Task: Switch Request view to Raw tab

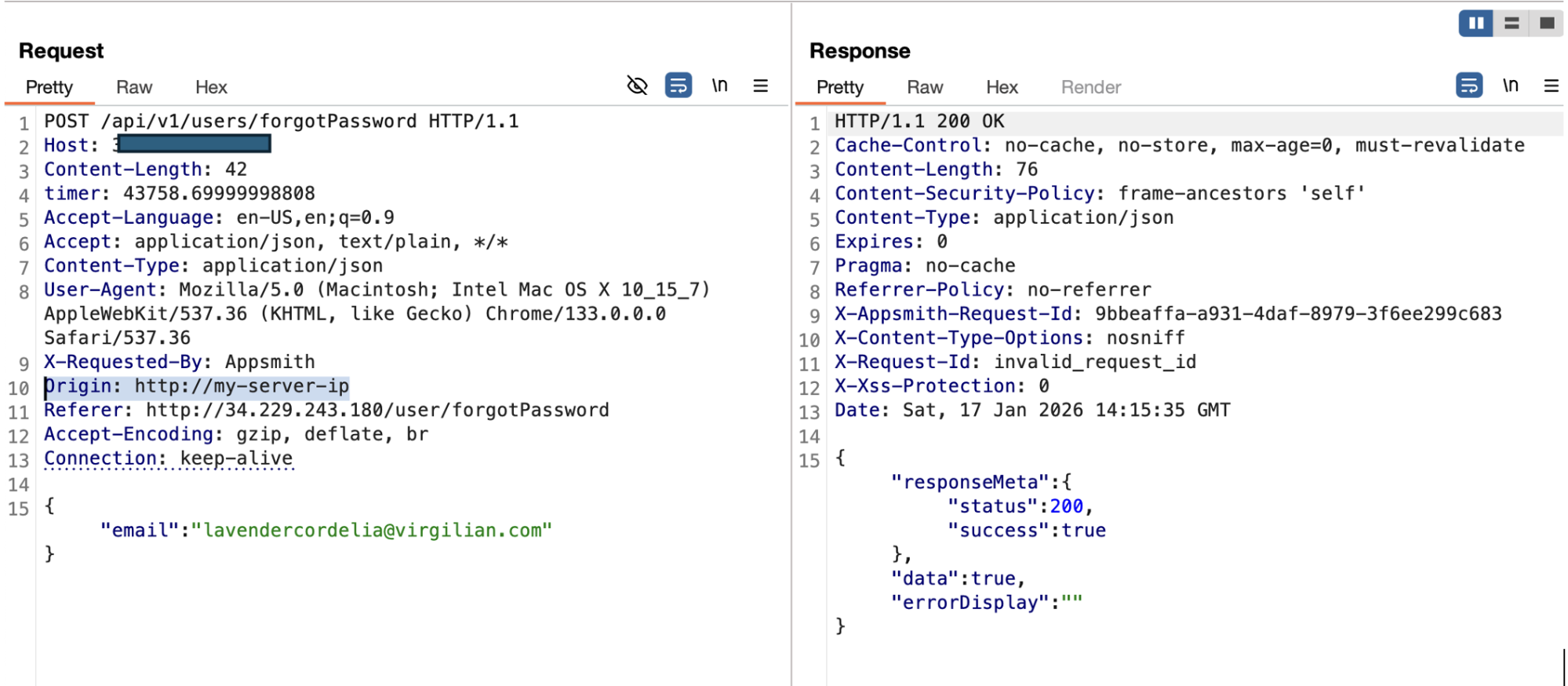Action: coord(134,87)
